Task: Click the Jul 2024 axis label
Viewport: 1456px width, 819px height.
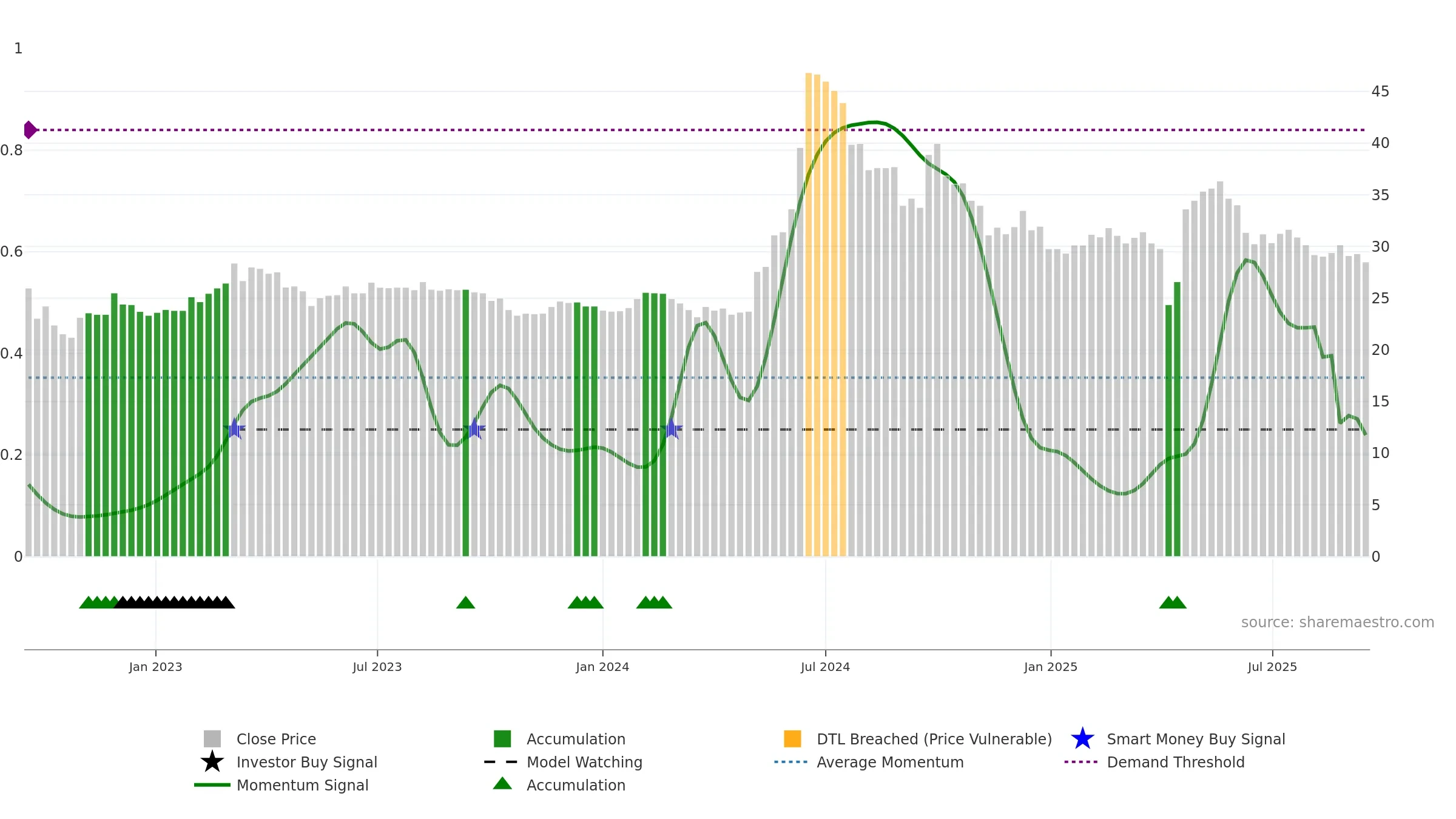Action: point(825,667)
